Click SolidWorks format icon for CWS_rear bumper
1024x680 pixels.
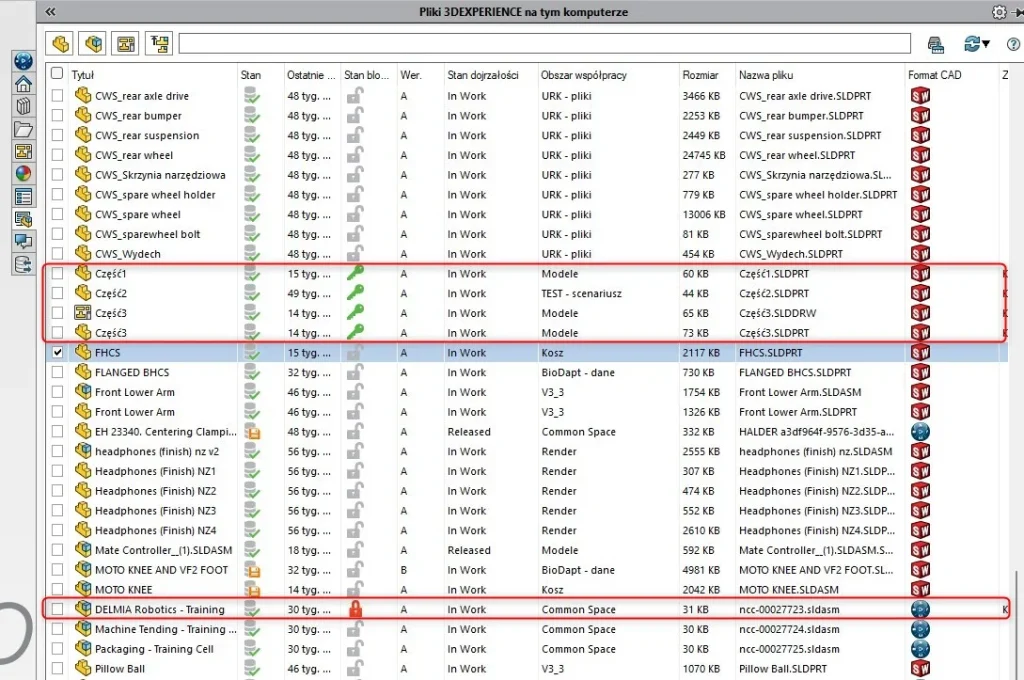[x=920, y=116]
